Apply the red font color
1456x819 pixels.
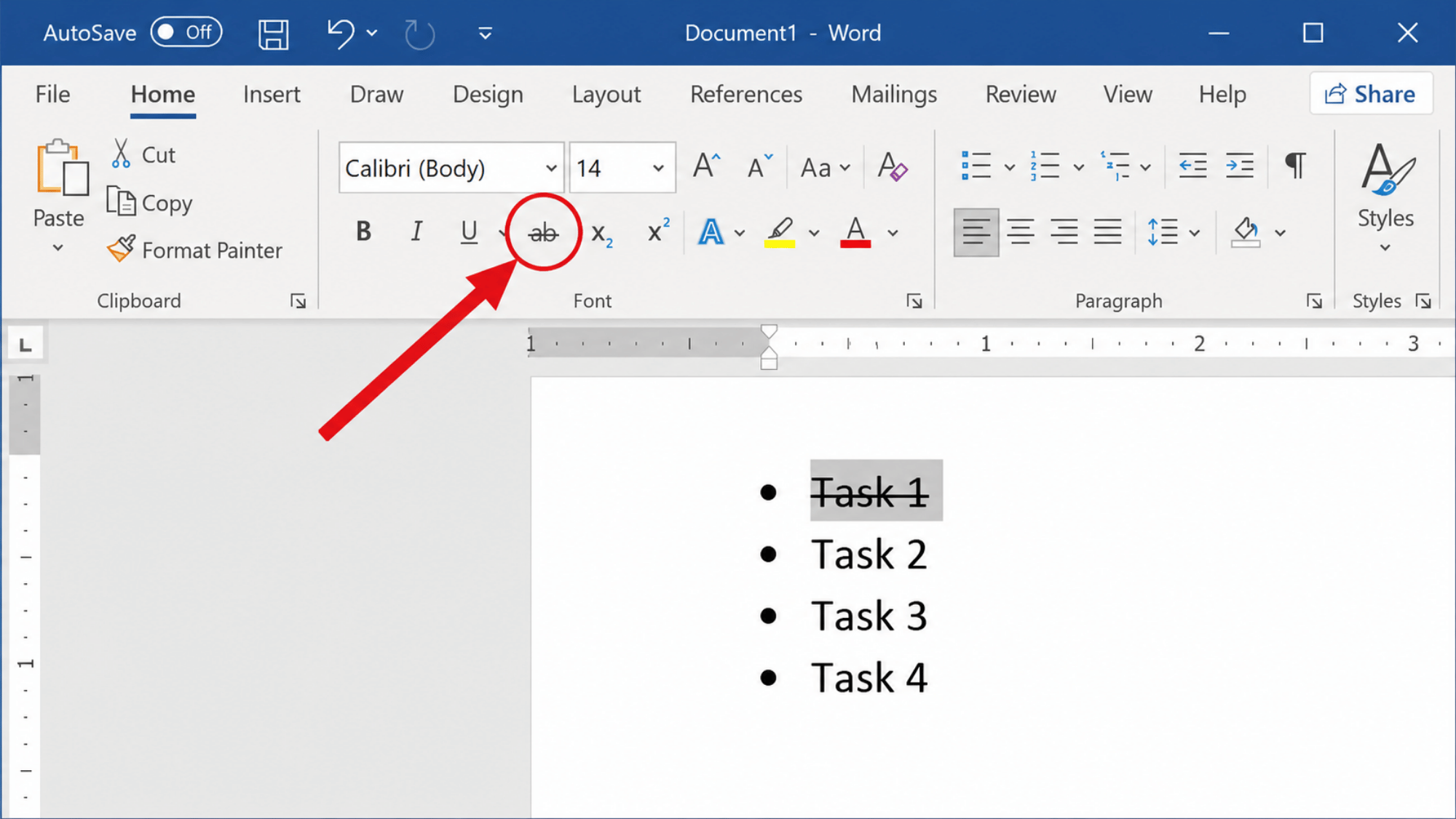coord(855,233)
